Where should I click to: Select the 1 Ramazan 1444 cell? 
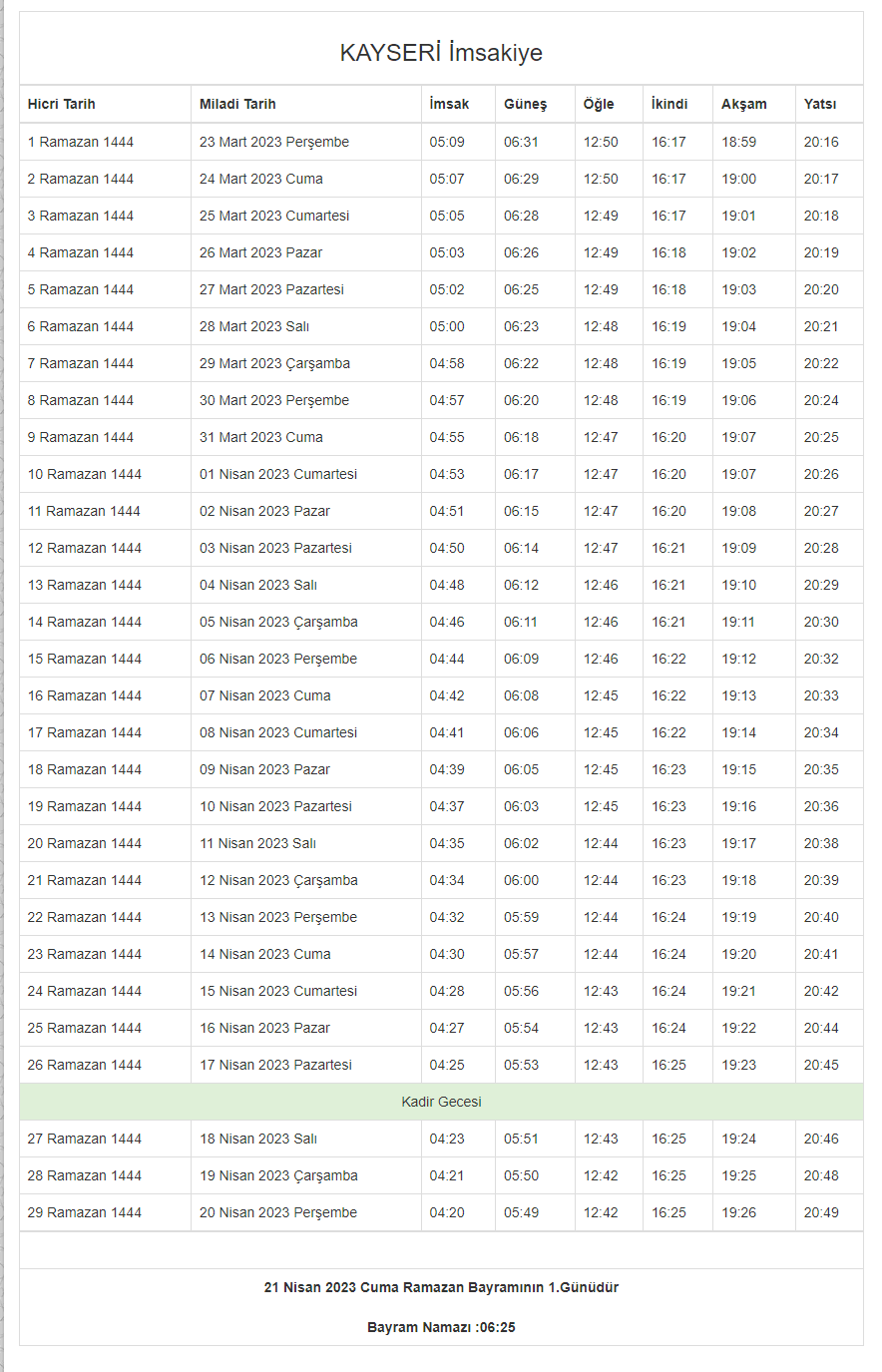[x=81, y=142]
